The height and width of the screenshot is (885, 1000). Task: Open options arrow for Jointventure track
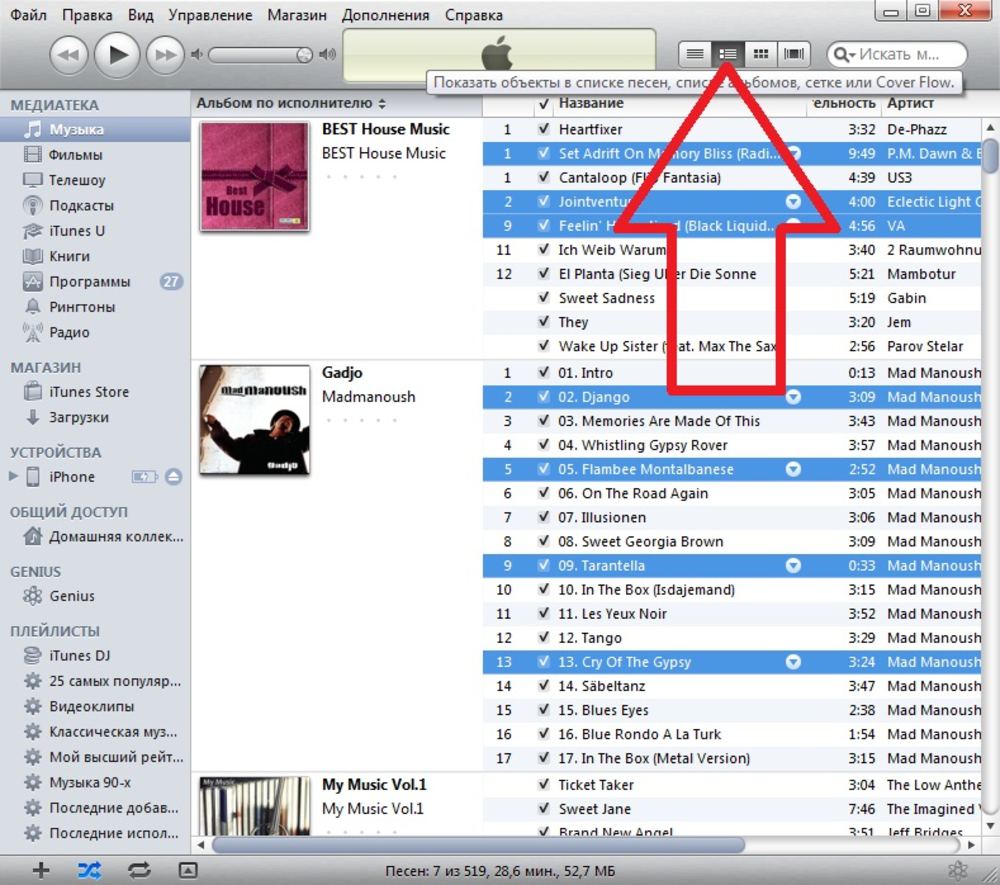click(793, 201)
